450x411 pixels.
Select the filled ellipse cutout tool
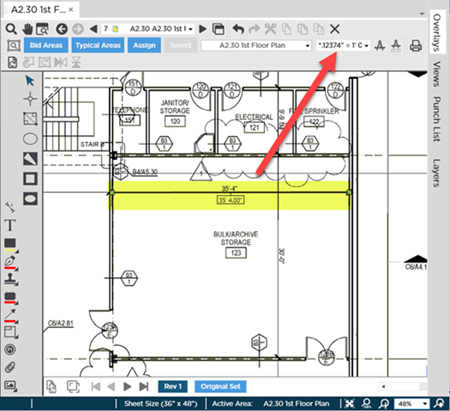point(30,199)
